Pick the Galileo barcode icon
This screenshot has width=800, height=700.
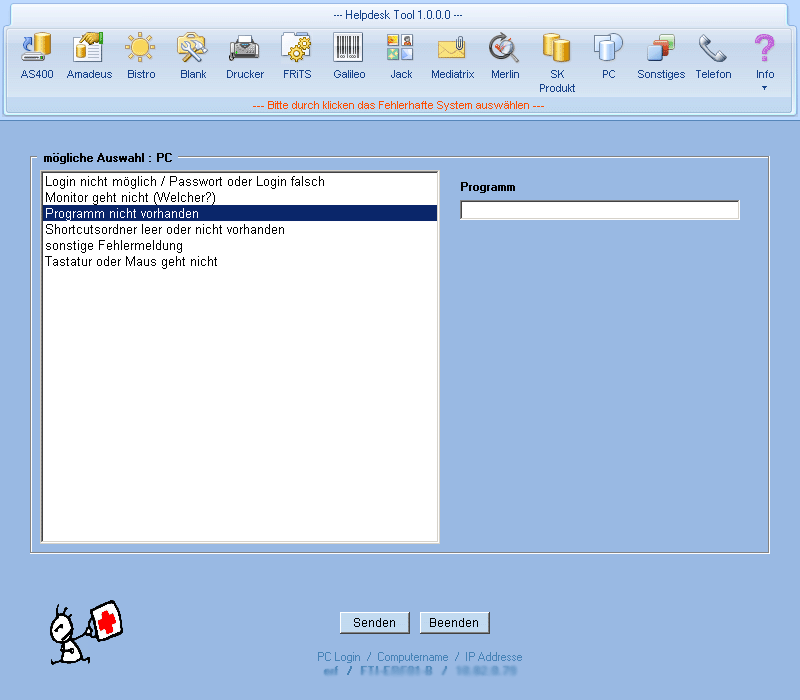coord(349,49)
